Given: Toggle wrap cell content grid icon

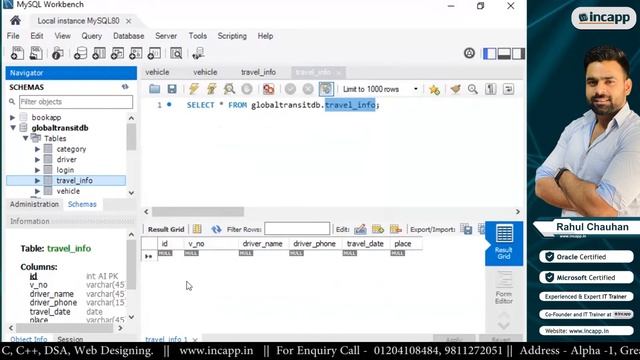Looking at the screenshot, I should tap(197, 229).
